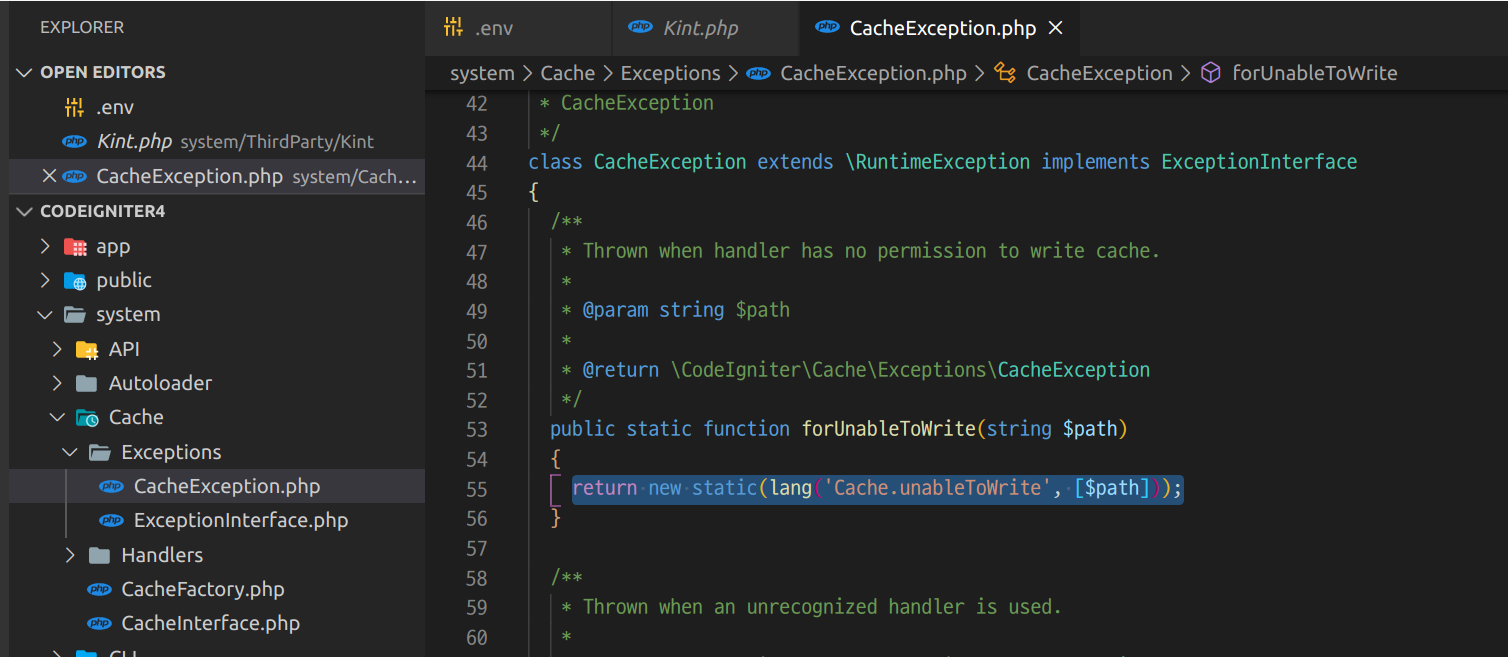Image resolution: width=1508 pixels, height=657 pixels.
Task: Expand the public folder
Action: [x=45, y=280]
